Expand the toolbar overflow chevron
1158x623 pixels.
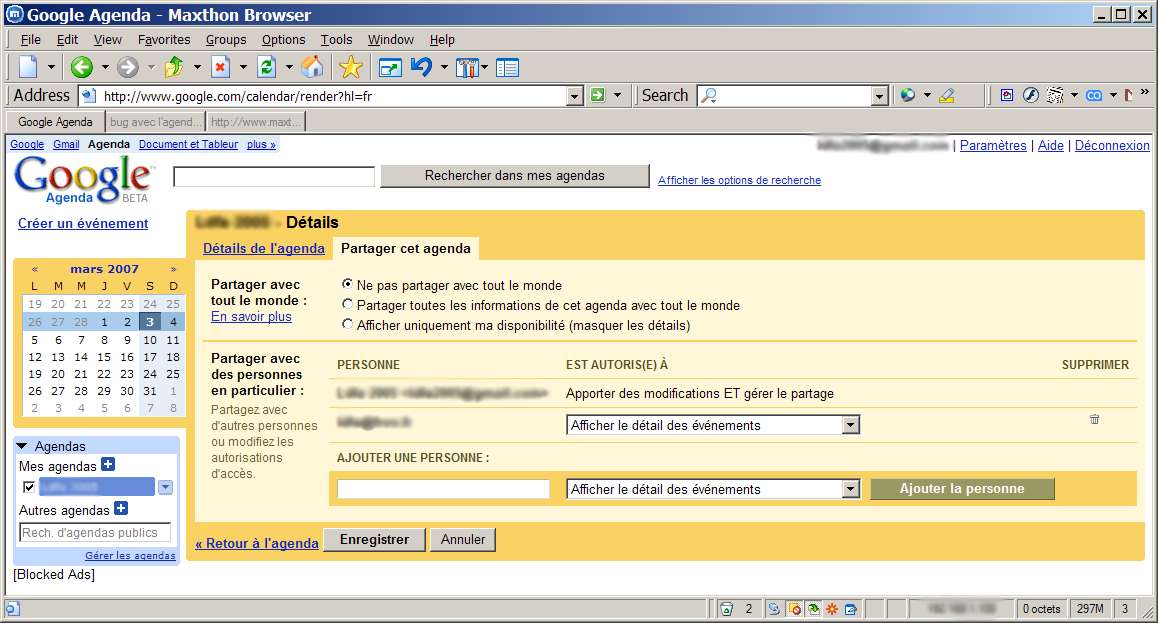1145,92
